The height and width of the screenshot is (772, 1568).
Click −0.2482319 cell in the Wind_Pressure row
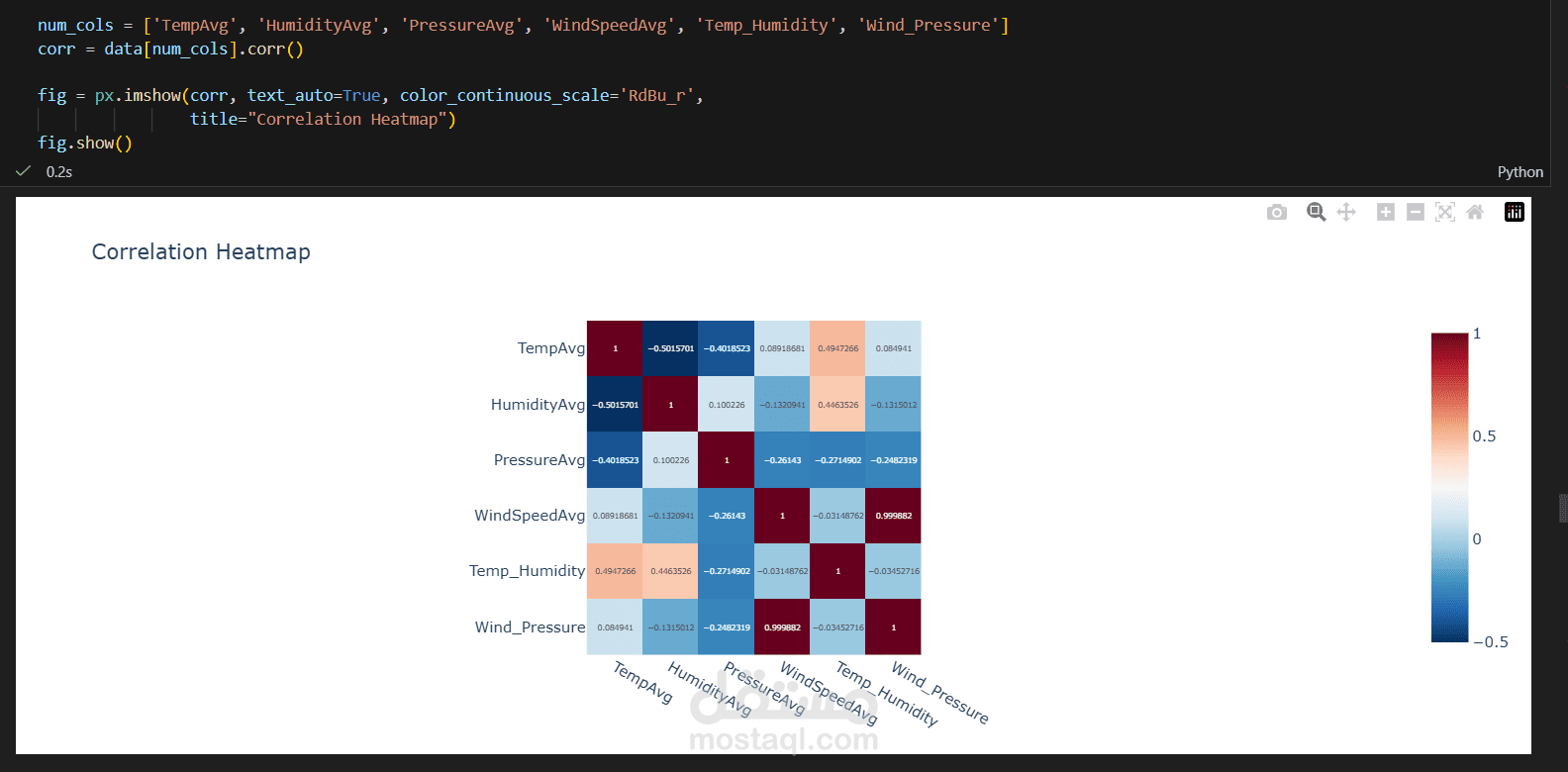click(727, 627)
